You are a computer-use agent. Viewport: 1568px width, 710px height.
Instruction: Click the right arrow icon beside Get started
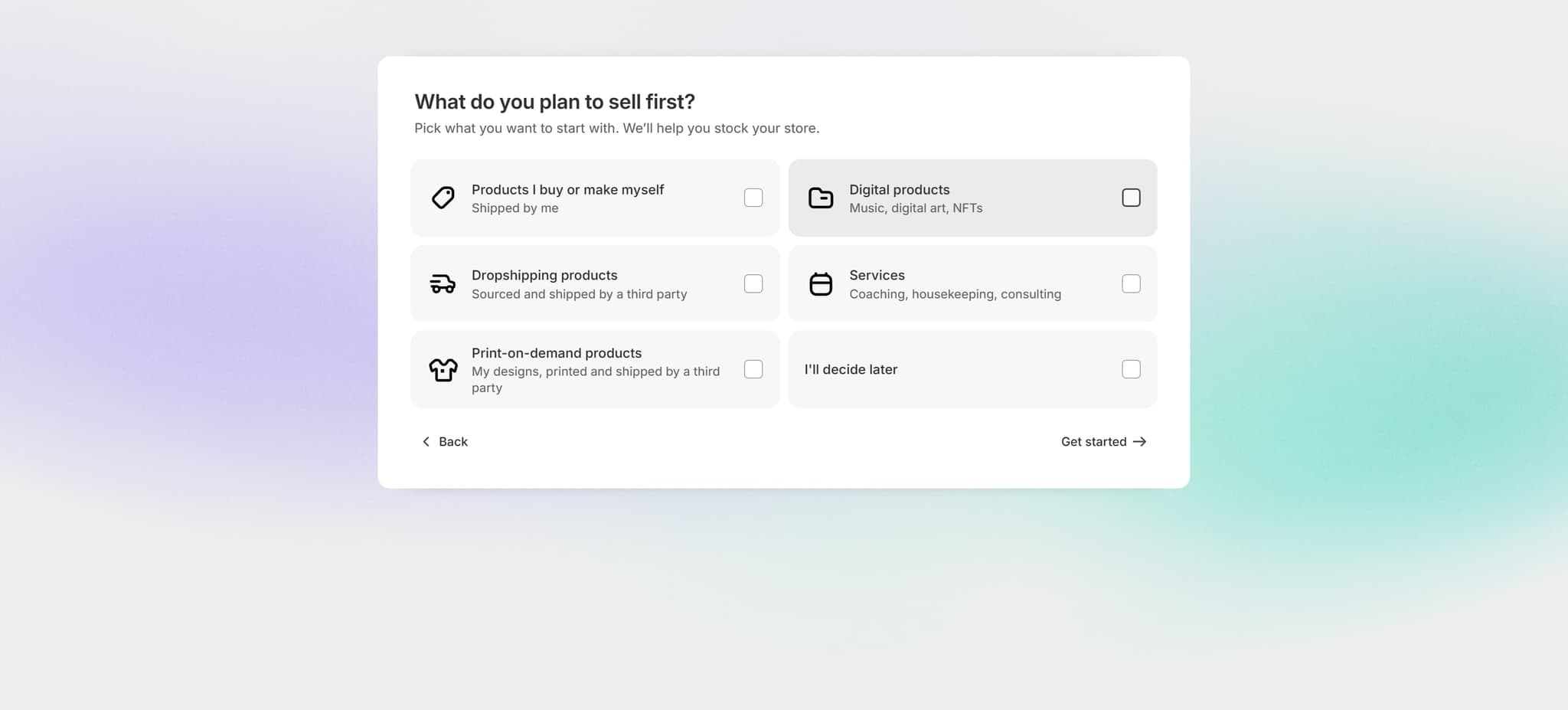1140,441
